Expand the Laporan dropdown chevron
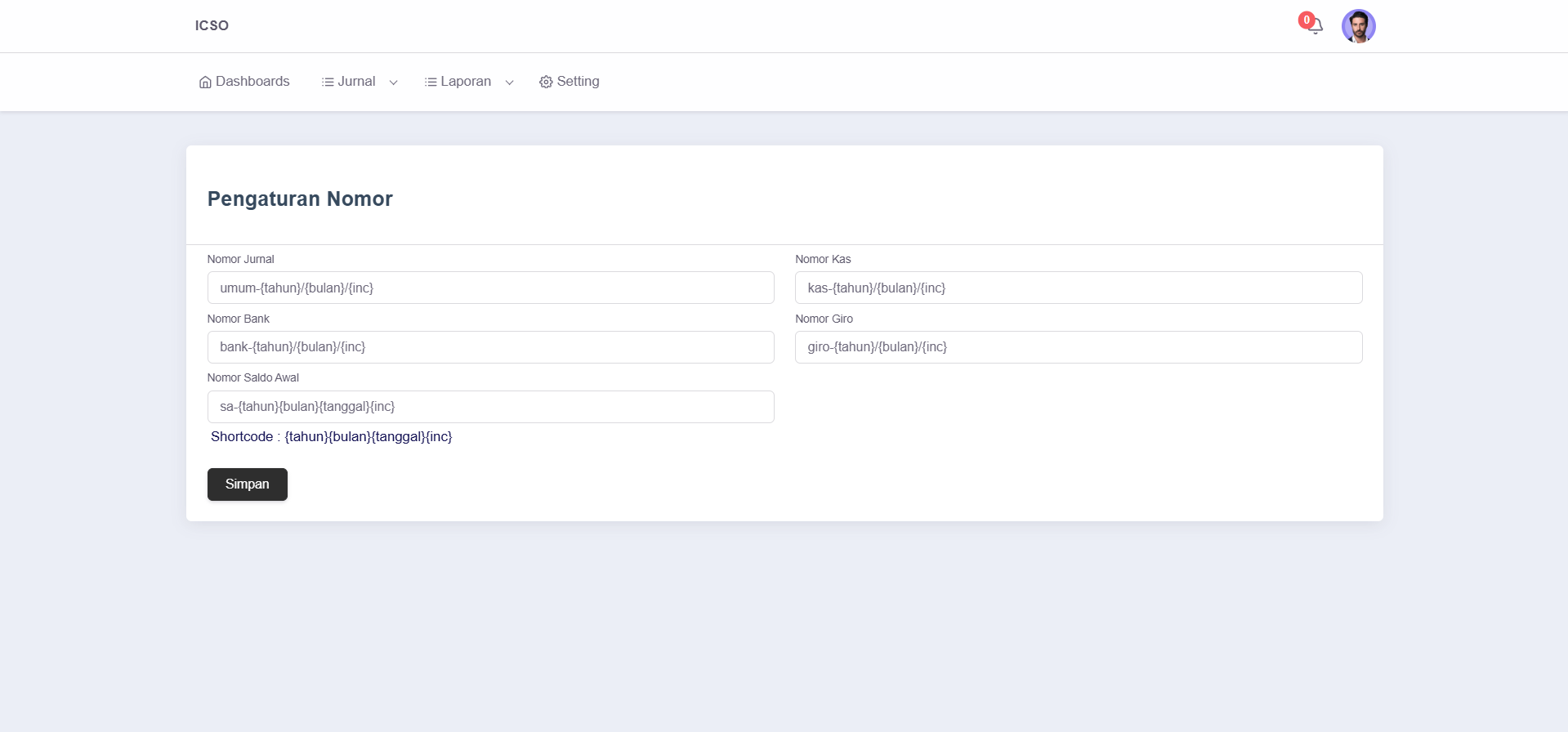The height and width of the screenshot is (732, 1568). click(x=509, y=83)
